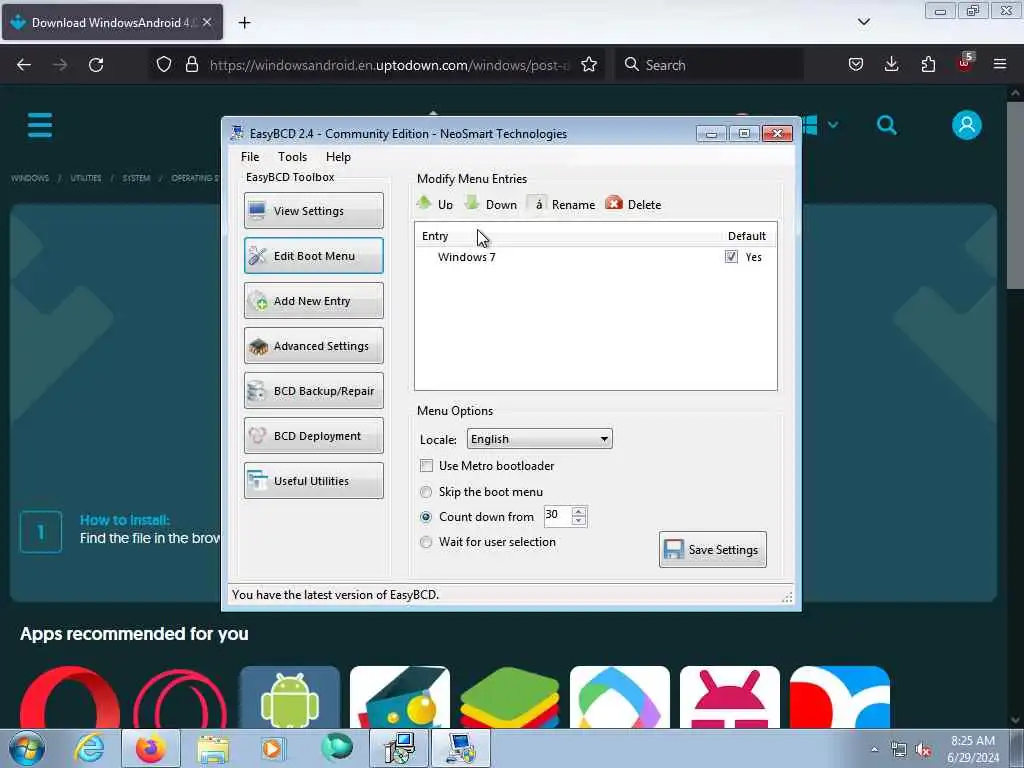Decrease countdown value with down spinner
Image resolution: width=1024 pixels, height=768 pixels.
[579, 520]
